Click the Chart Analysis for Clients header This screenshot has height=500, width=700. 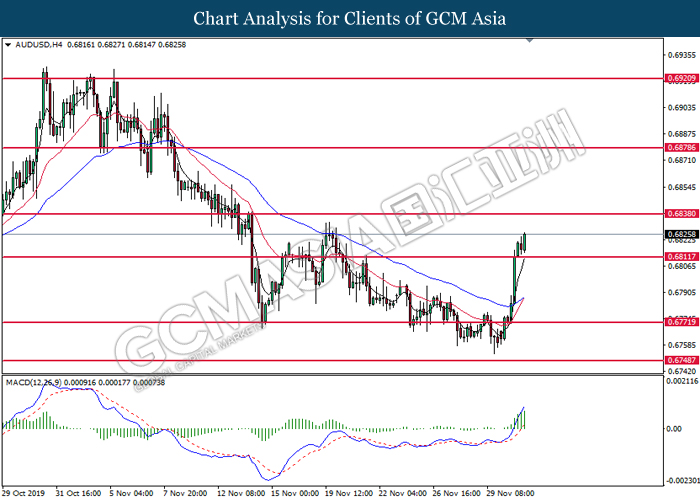pyautogui.click(x=350, y=19)
